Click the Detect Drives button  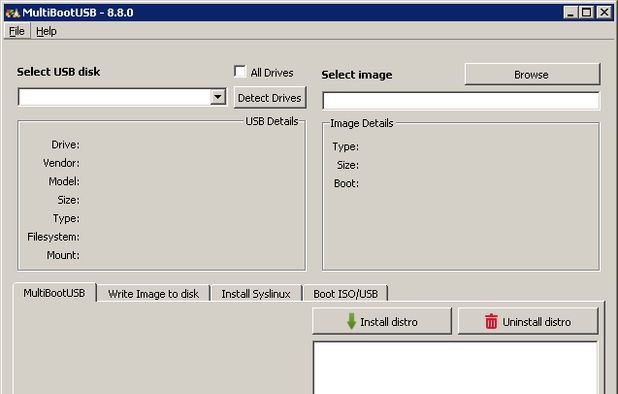coord(270,98)
